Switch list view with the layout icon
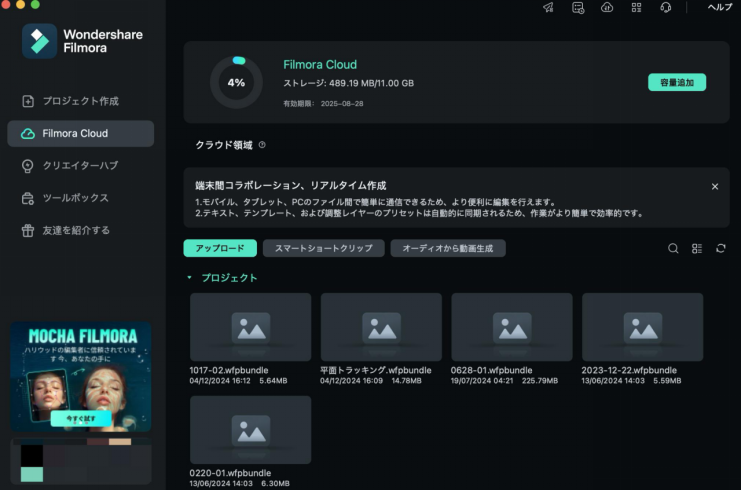This screenshot has width=742, height=490. pyautogui.click(x=697, y=248)
